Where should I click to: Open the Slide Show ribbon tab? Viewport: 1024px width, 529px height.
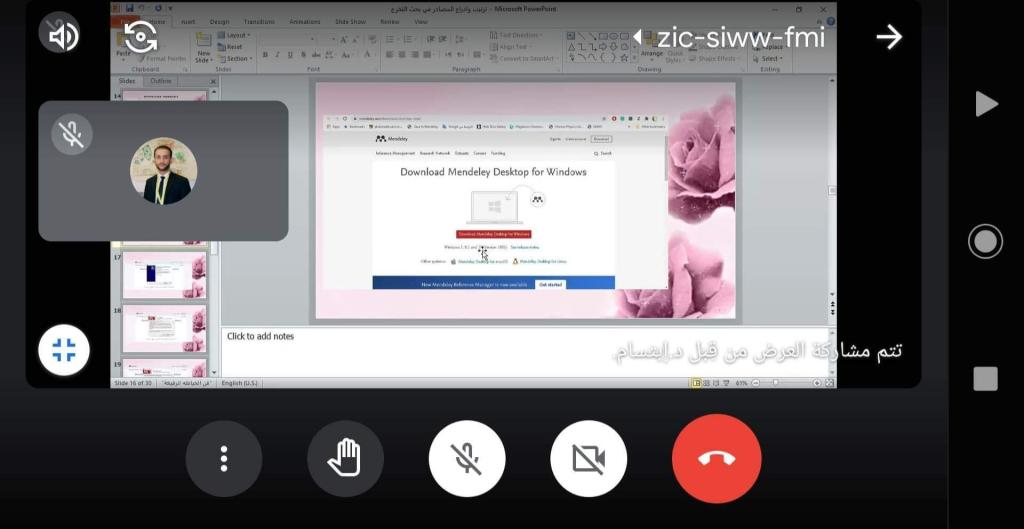pos(350,21)
